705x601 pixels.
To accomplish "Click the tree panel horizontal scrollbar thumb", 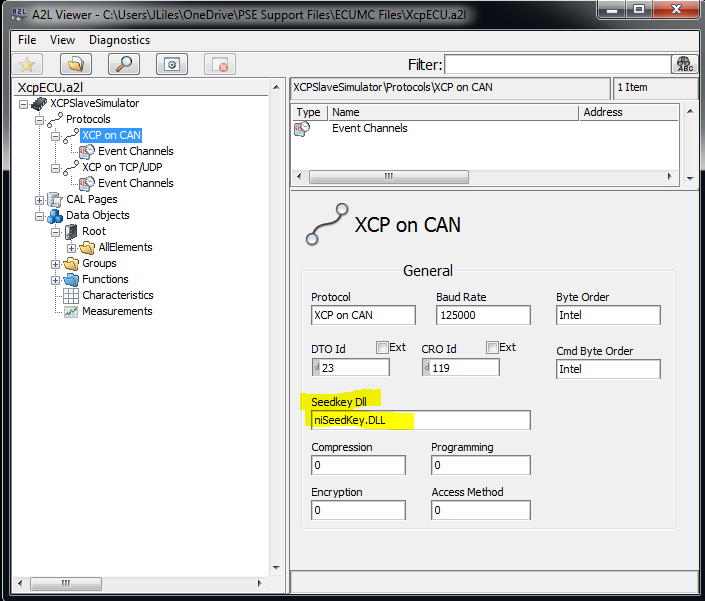I will click(66, 583).
